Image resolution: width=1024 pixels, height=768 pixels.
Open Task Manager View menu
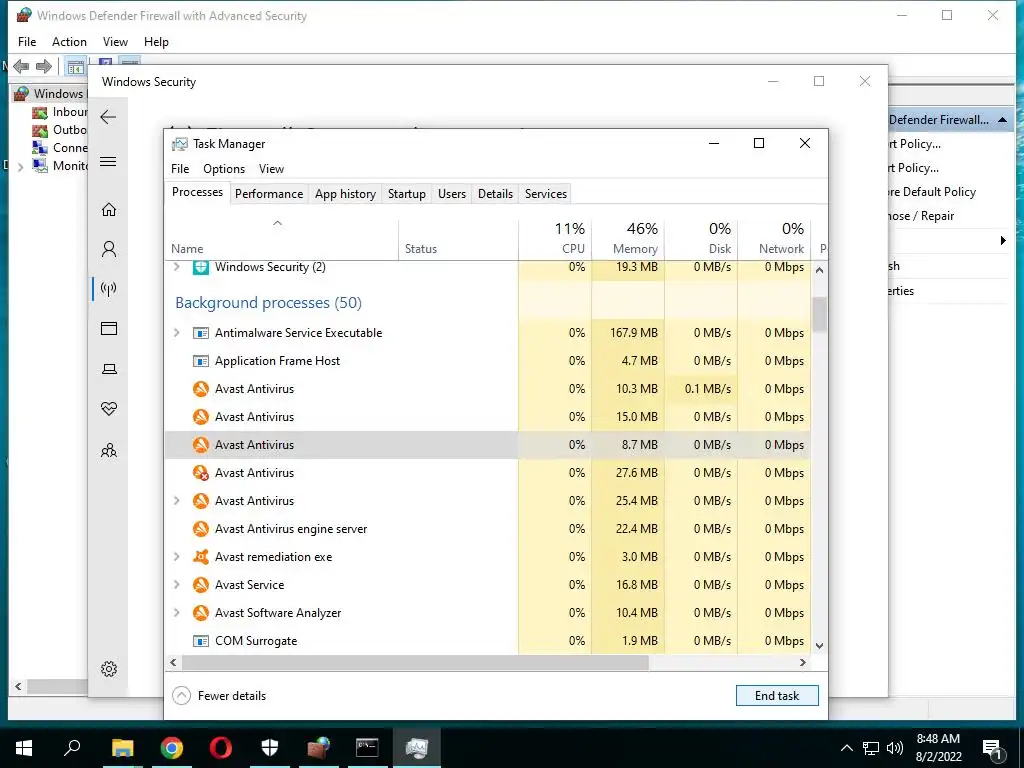point(271,168)
